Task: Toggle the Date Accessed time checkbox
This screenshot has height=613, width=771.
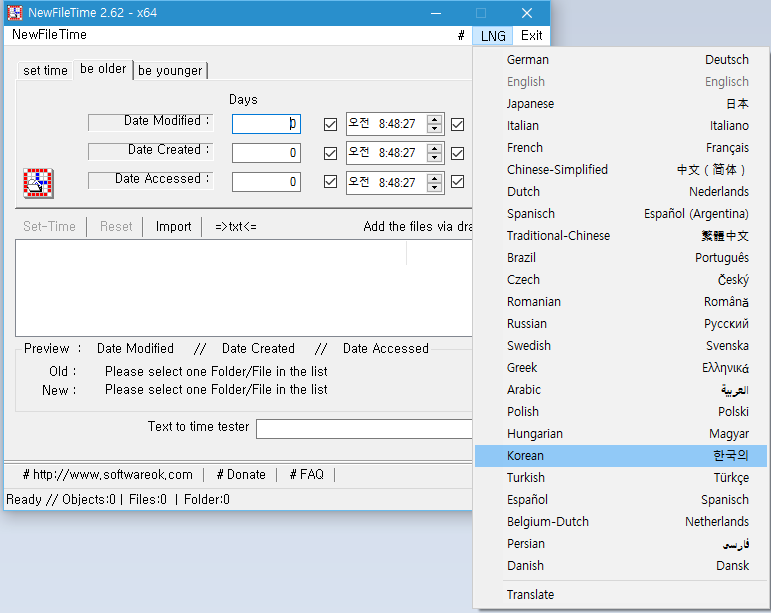Action: click(330, 183)
